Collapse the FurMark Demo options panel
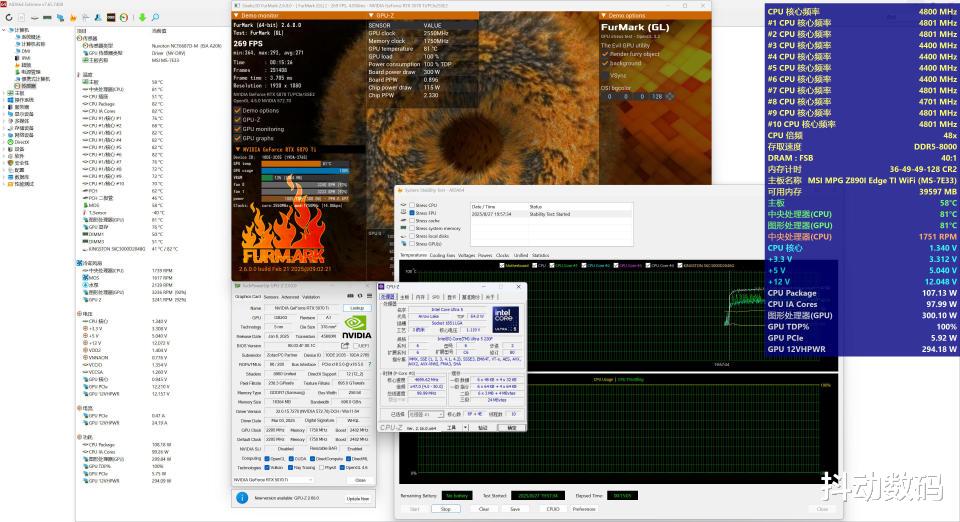The width and height of the screenshot is (960, 522). tap(603, 16)
